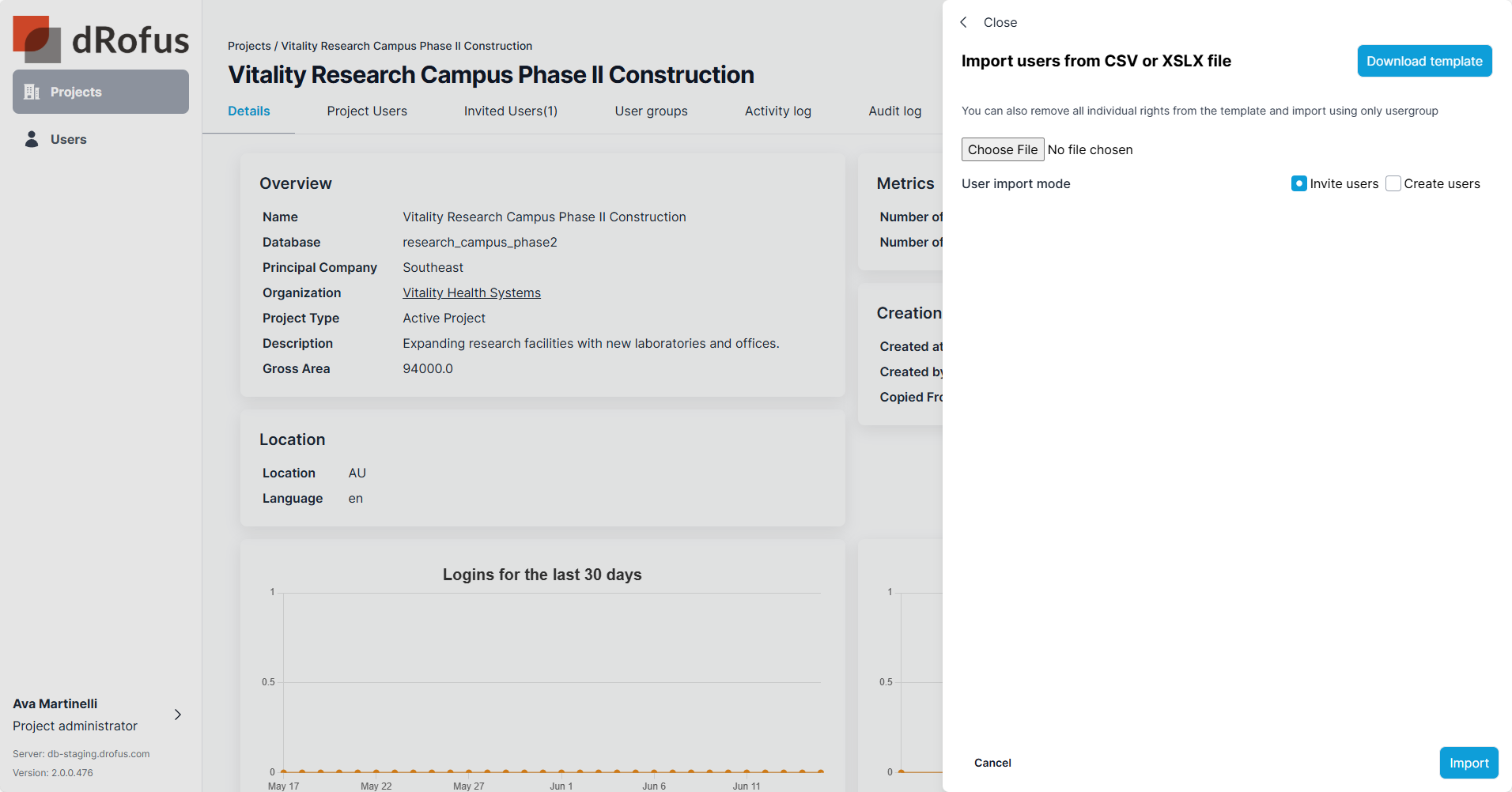This screenshot has height=792, width=1512.
Task: Go to the User groups tab
Action: pyautogui.click(x=651, y=111)
